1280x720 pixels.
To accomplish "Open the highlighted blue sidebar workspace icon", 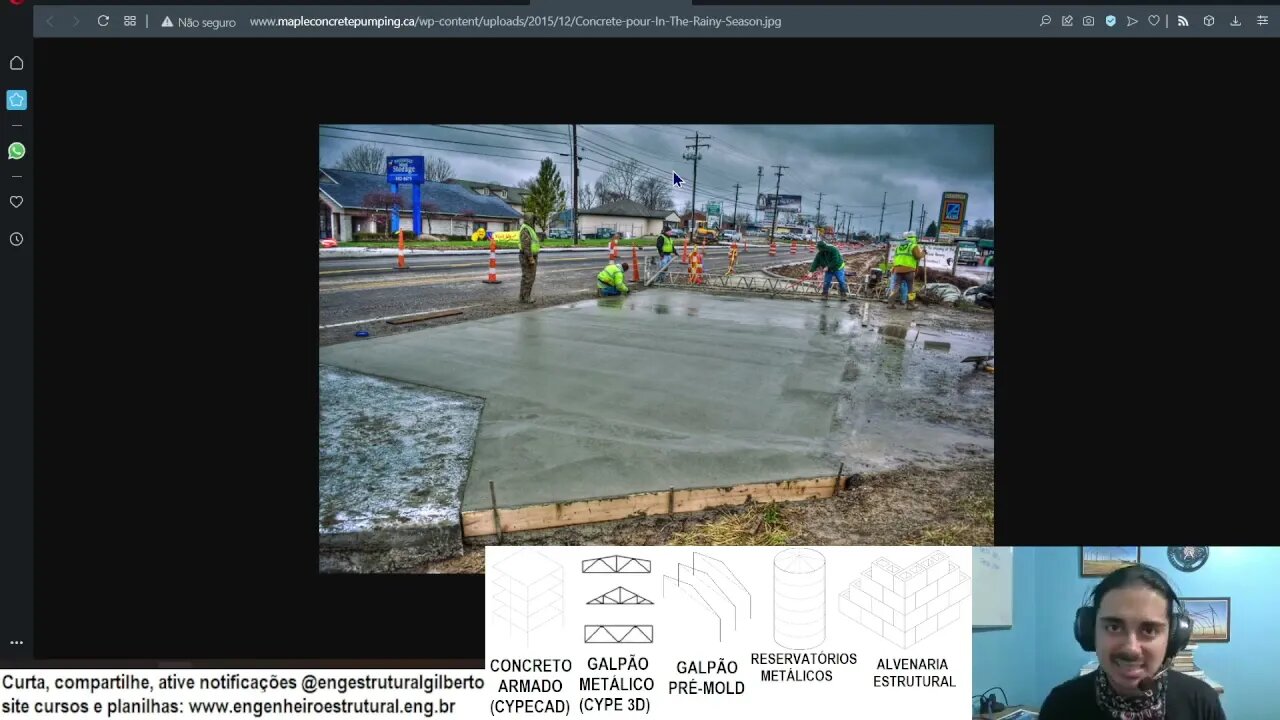I will [x=16, y=100].
